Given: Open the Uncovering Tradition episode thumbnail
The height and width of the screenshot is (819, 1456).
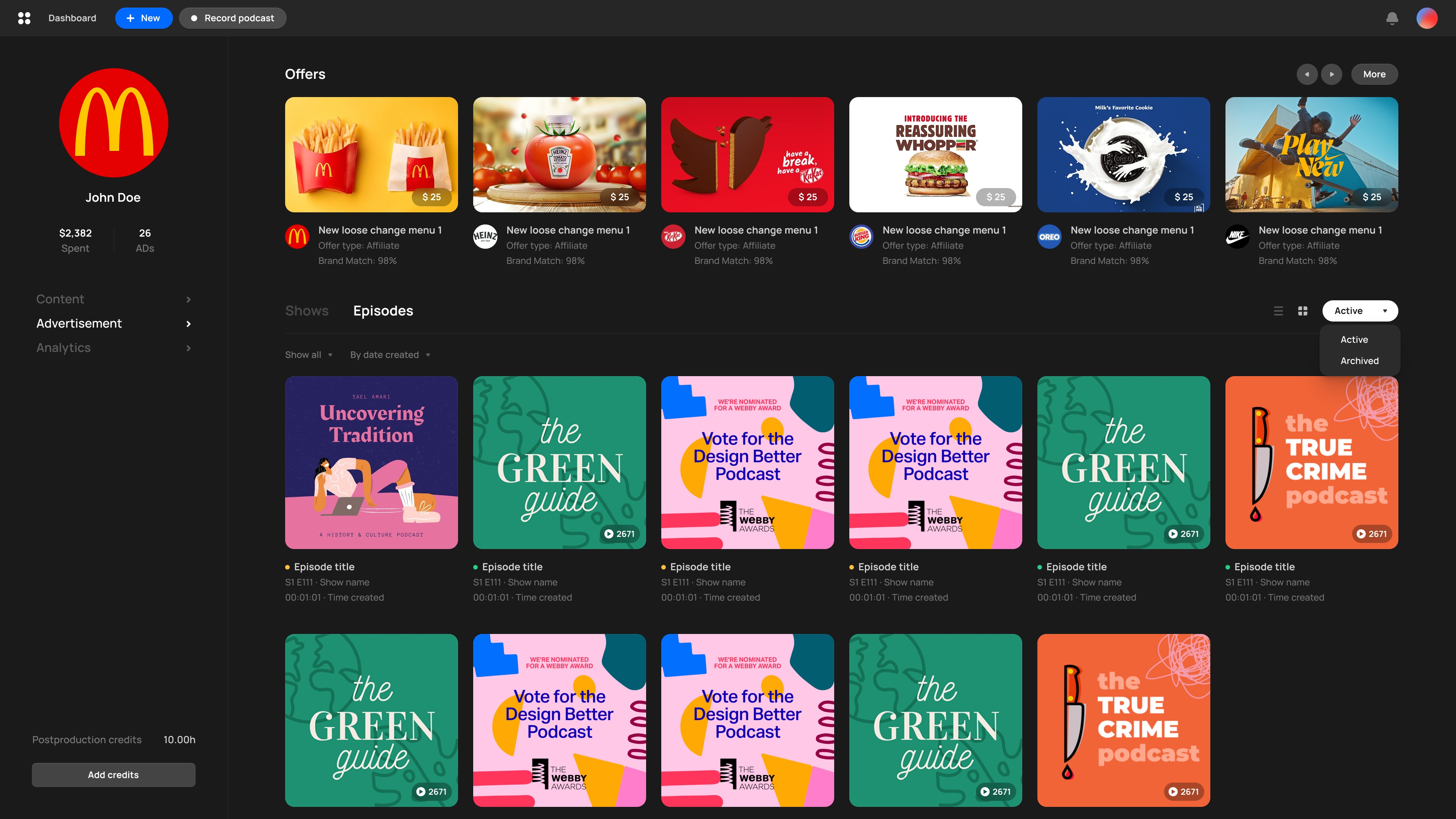Looking at the screenshot, I should coord(371,462).
